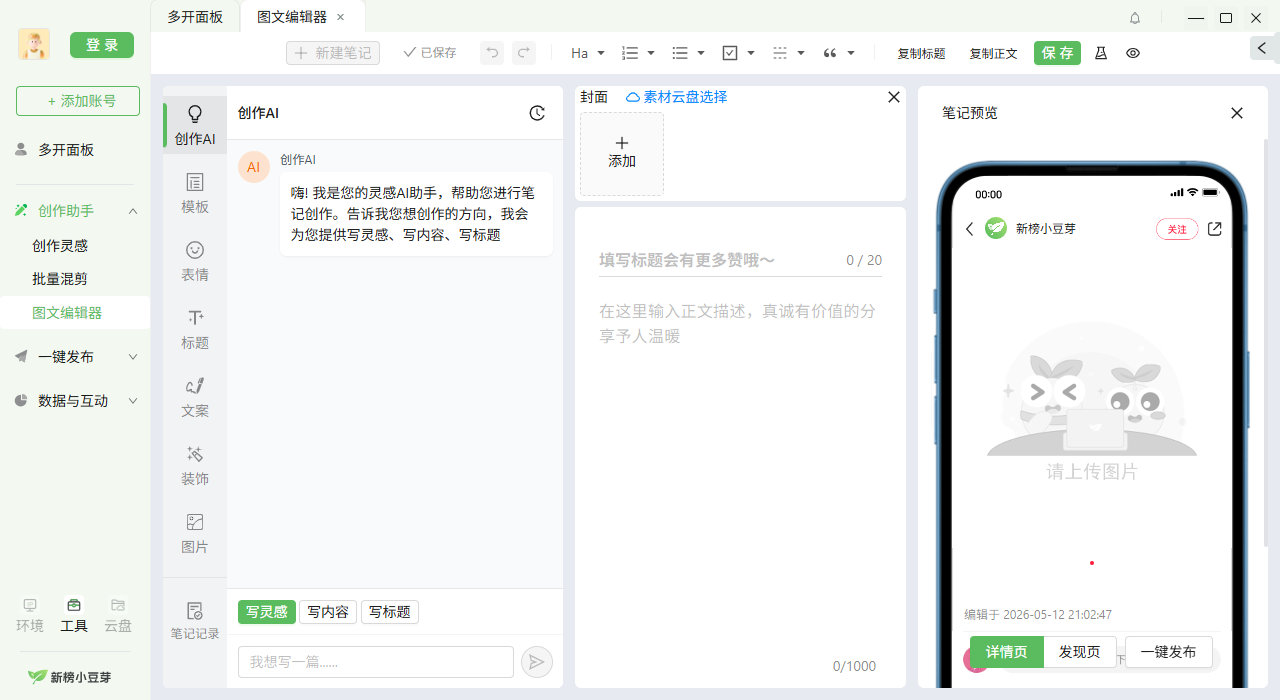This screenshot has width=1280, height=700.
Task: Click the green 登录 button
Action: tap(102, 45)
